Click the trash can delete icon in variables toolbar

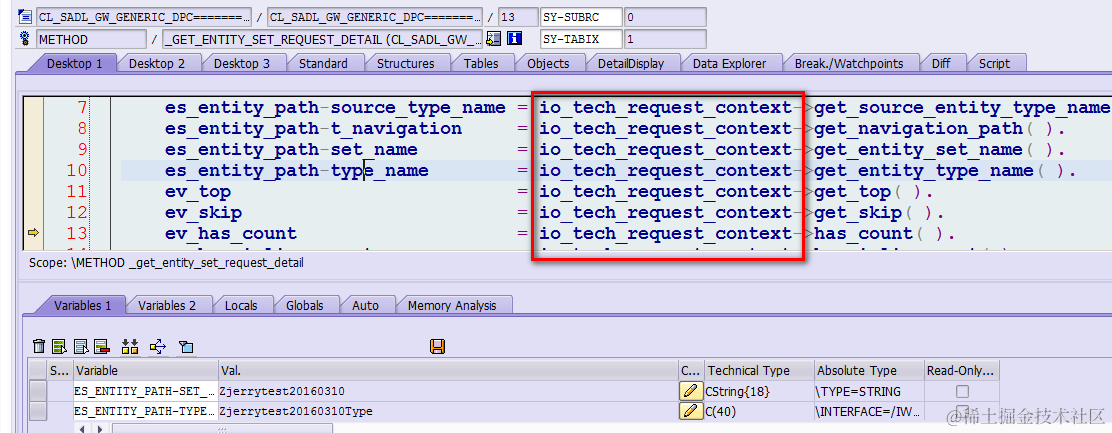click(39, 347)
